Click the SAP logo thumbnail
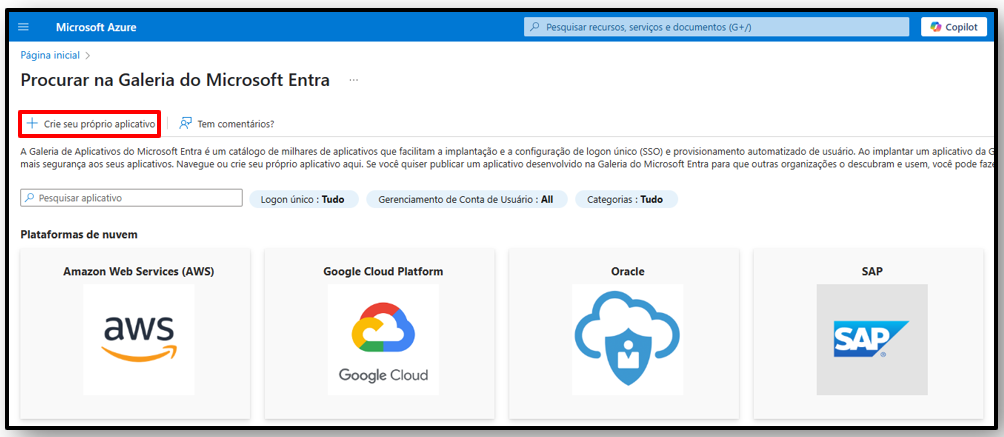The width and height of the screenshot is (1004, 437). (x=872, y=339)
